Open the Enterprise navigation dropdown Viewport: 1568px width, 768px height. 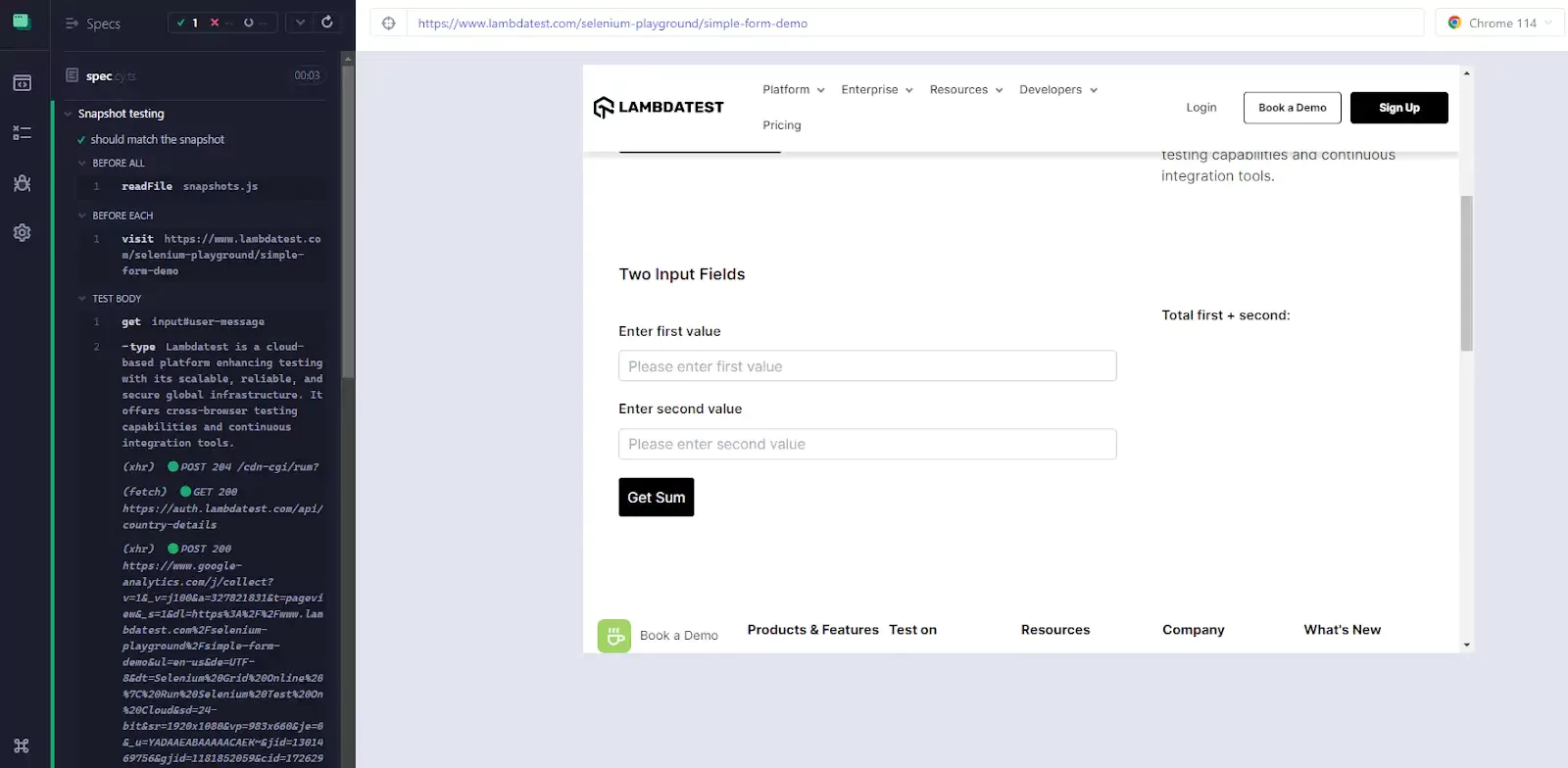tap(877, 89)
